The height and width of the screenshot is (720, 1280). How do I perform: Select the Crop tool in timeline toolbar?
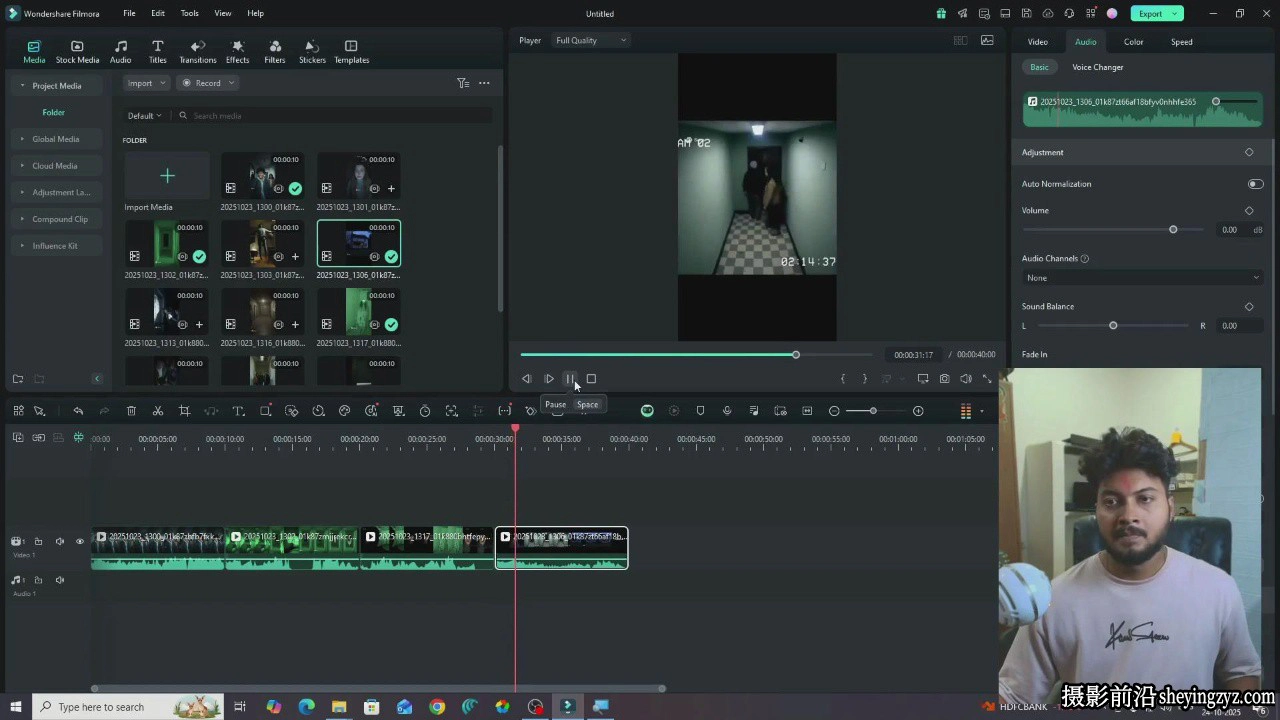click(184, 411)
